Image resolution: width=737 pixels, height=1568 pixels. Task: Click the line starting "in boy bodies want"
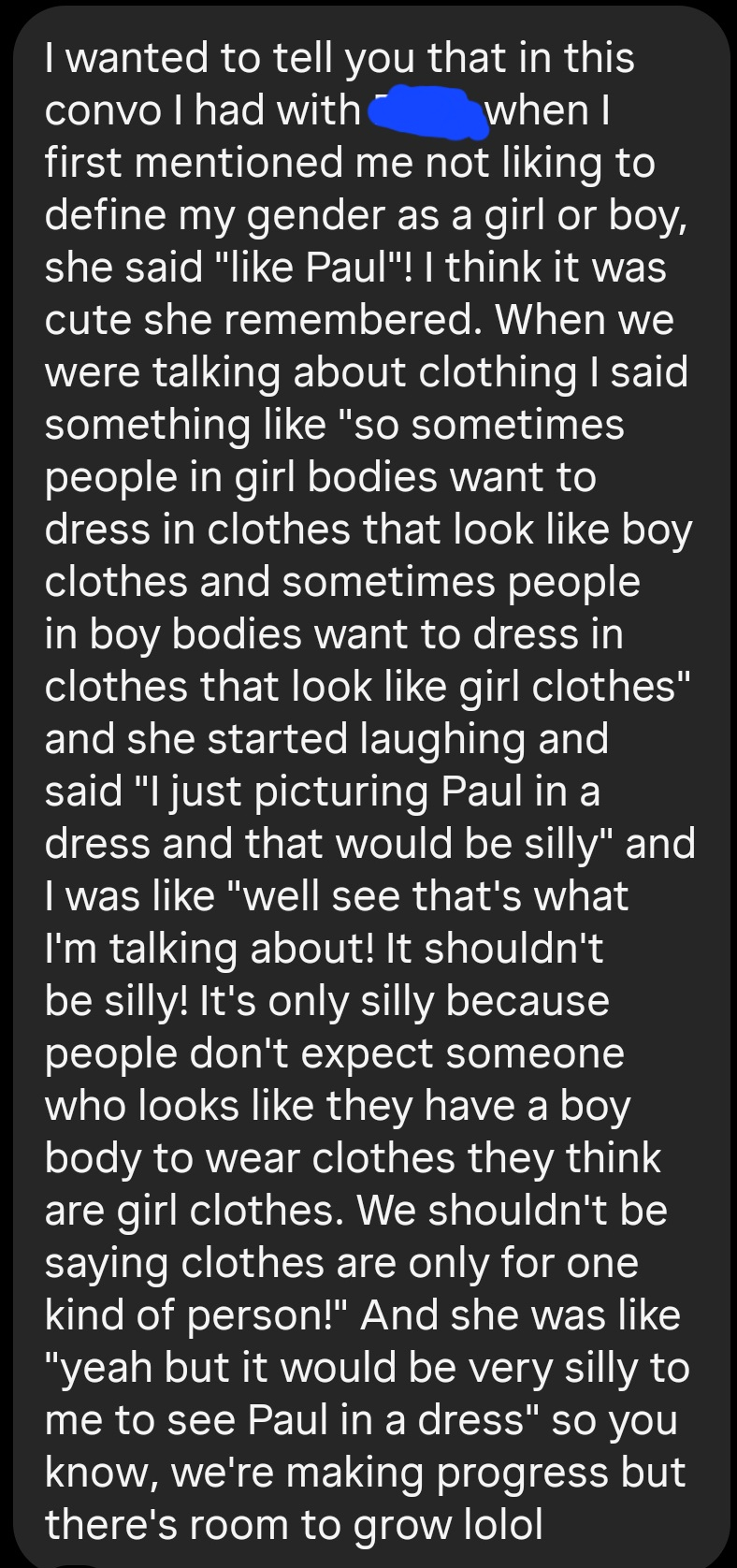[x=333, y=635]
